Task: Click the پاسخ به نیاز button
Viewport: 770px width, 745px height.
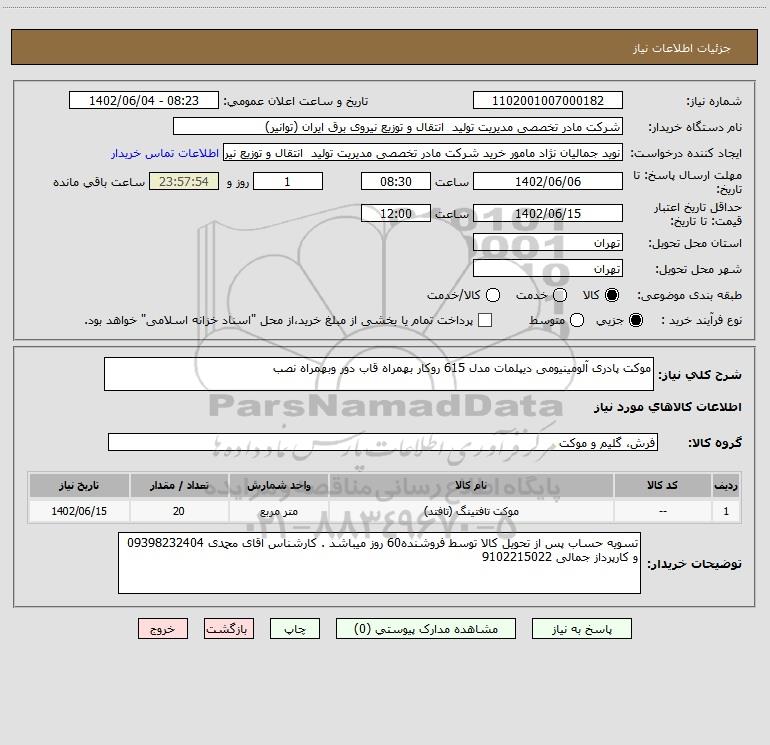Action: pyautogui.click(x=581, y=629)
